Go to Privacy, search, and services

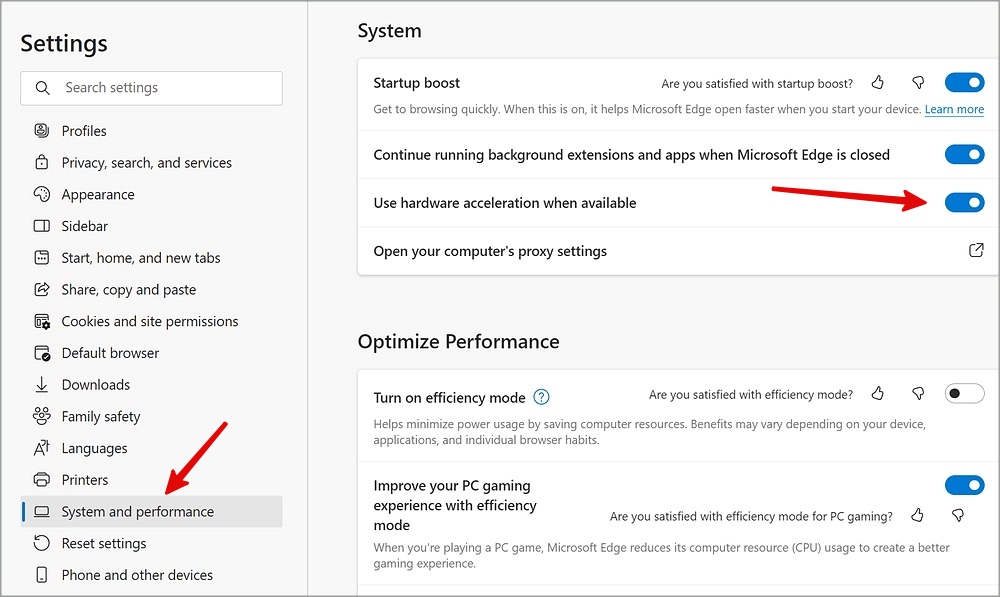[x=151, y=163]
